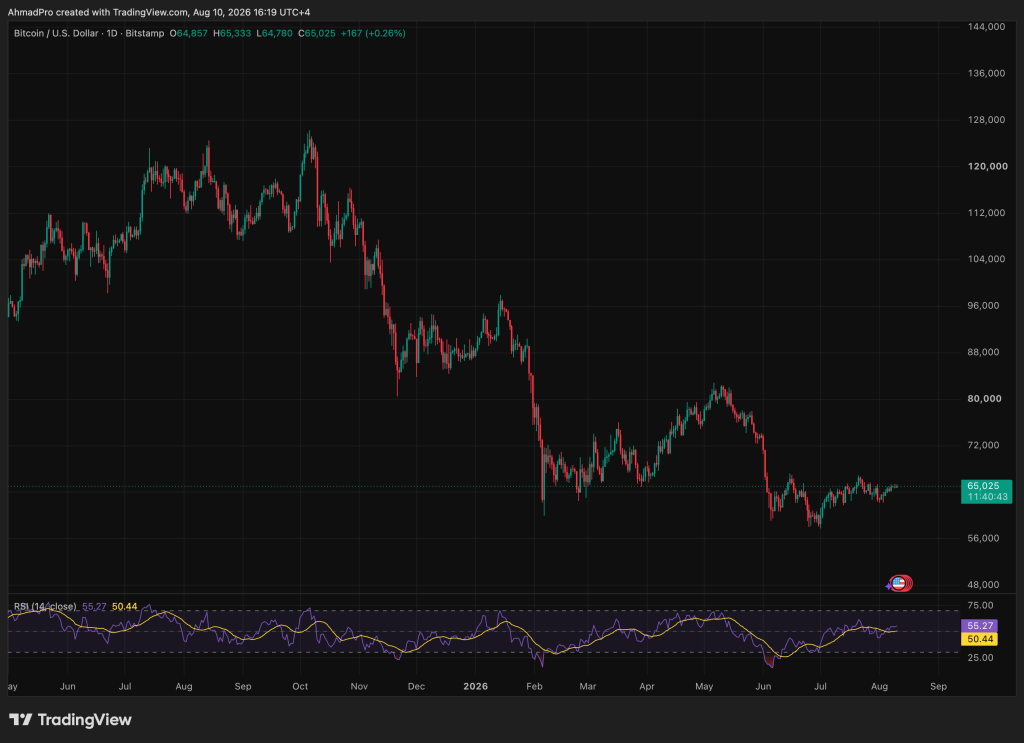This screenshot has height=743, width=1024.
Task: Click the 56,000 price axis label
Action: point(984,538)
